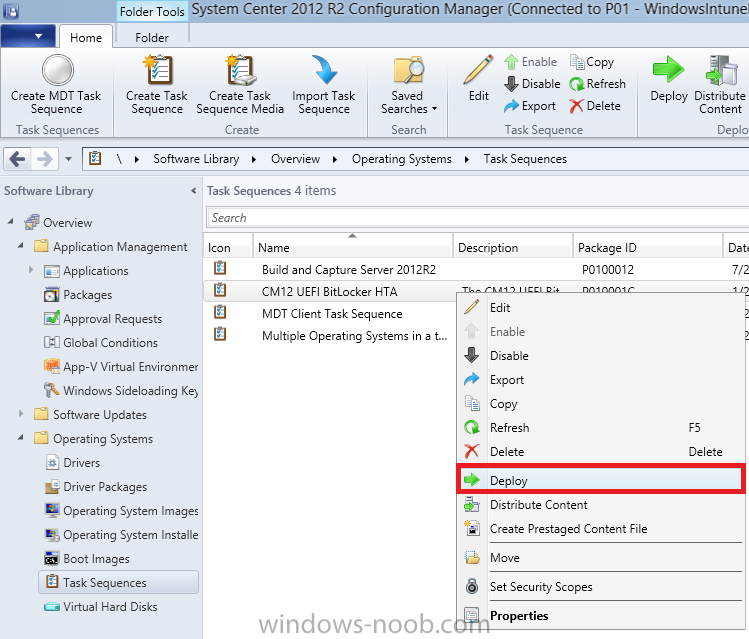
Task: Sort list by Name column header
Action: click(x=353, y=247)
